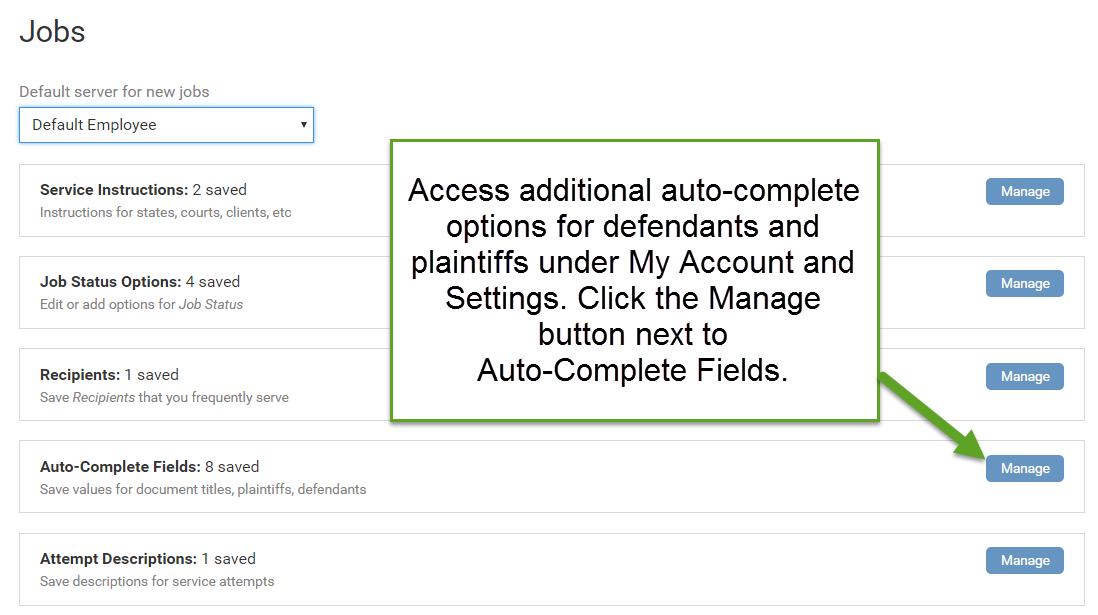
Task: Click Manage beside Recipients
Action: pyautogui.click(x=1024, y=376)
